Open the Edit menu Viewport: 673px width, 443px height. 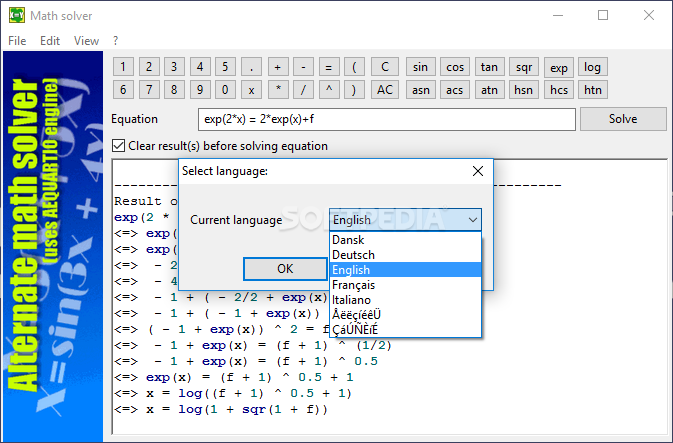coord(50,41)
